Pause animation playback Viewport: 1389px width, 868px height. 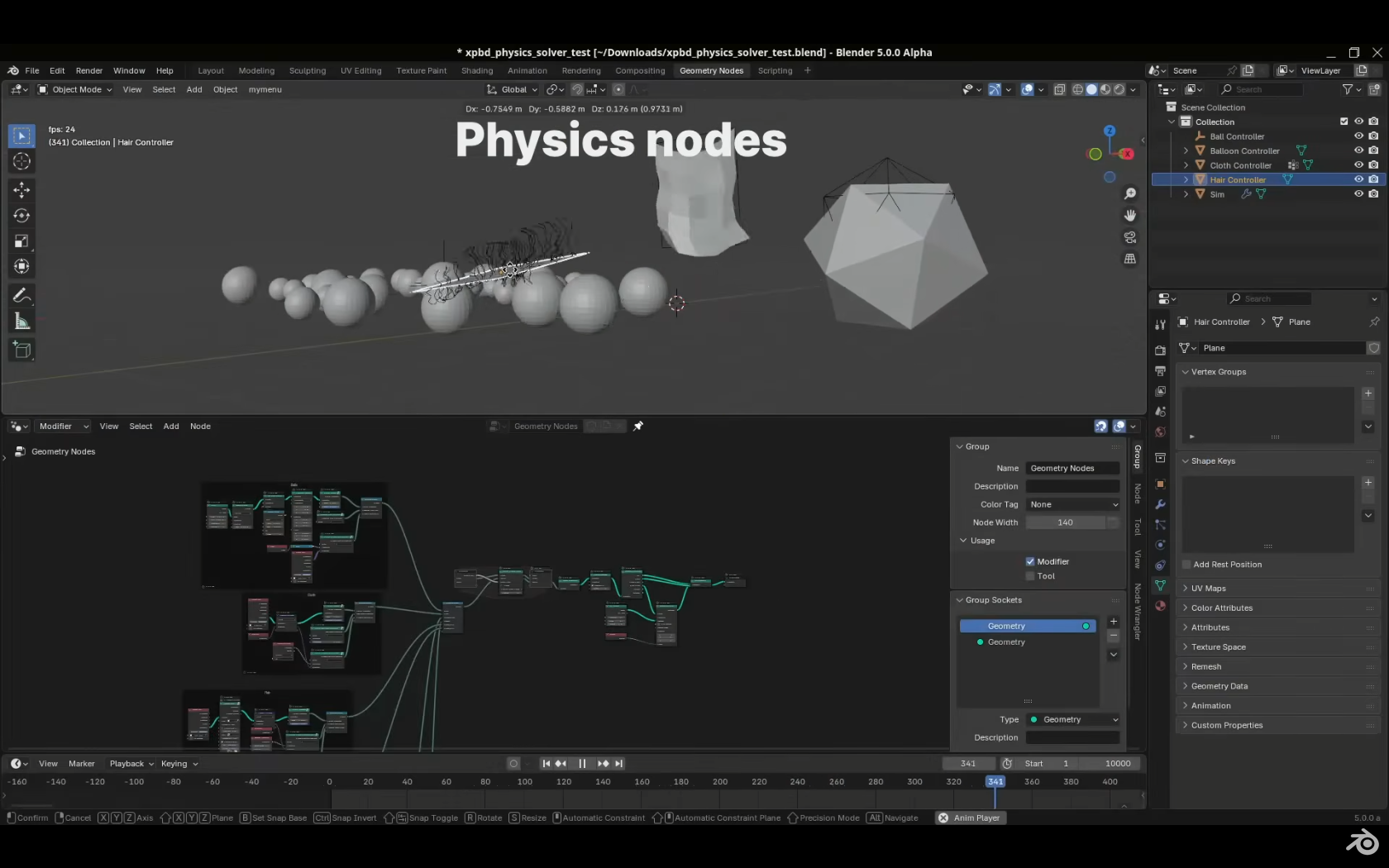(x=582, y=763)
